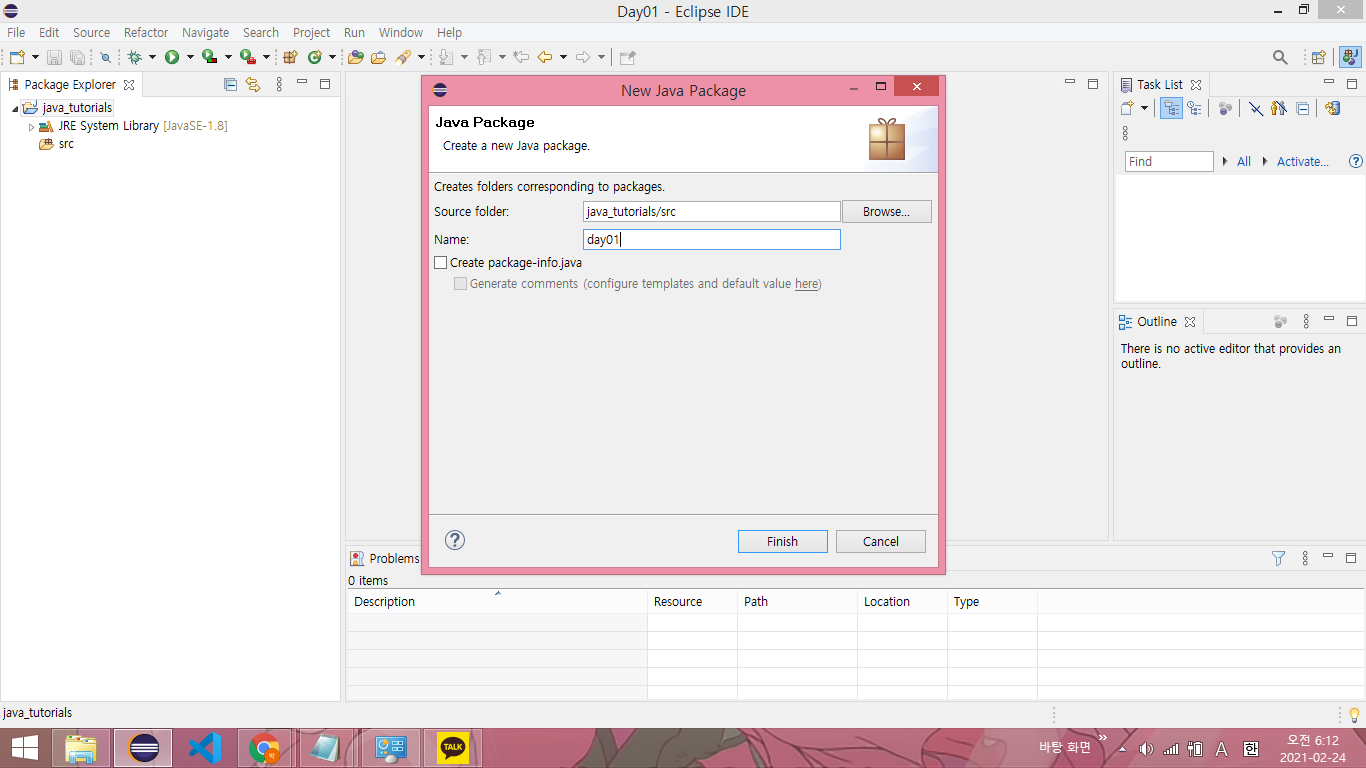Open the Debug dropdown arrow
The height and width of the screenshot is (768, 1366).
[x=152, y=57]
